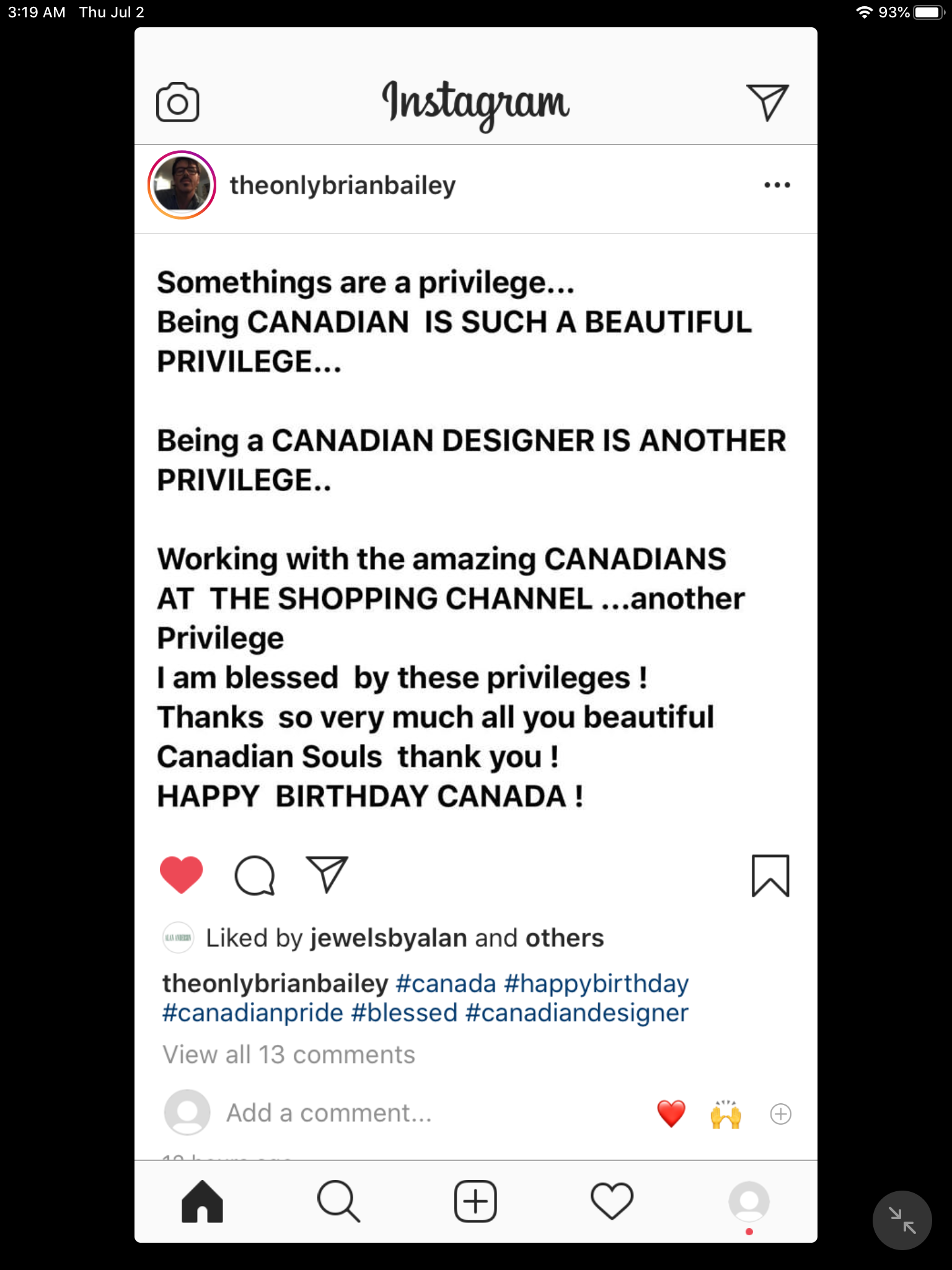Unlike the post with red heart
This screenshot has height=1270, width=952.
pyautogui.click(x=182, y=875)
